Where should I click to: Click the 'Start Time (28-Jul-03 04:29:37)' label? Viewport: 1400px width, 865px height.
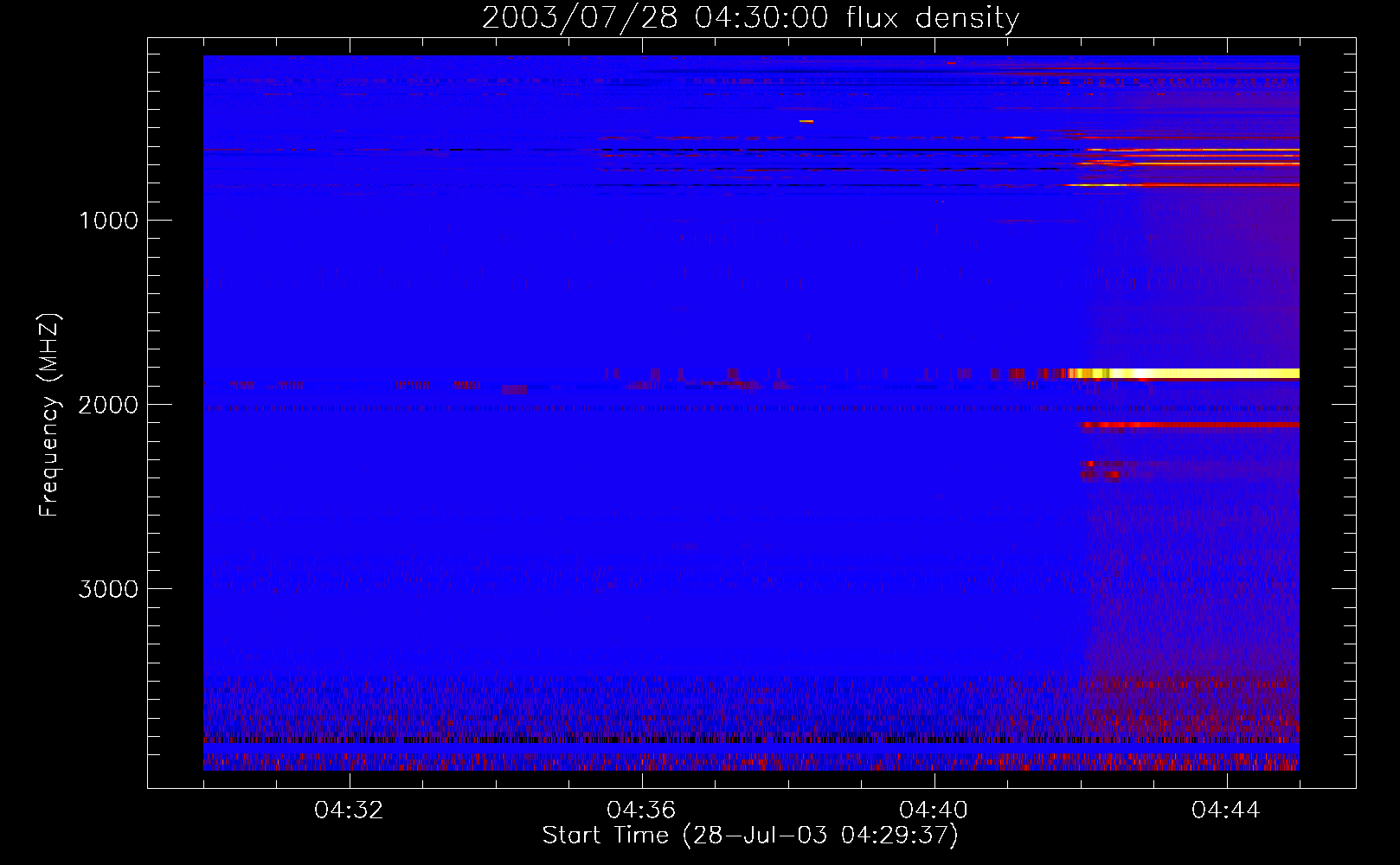(x=750, y=835)
